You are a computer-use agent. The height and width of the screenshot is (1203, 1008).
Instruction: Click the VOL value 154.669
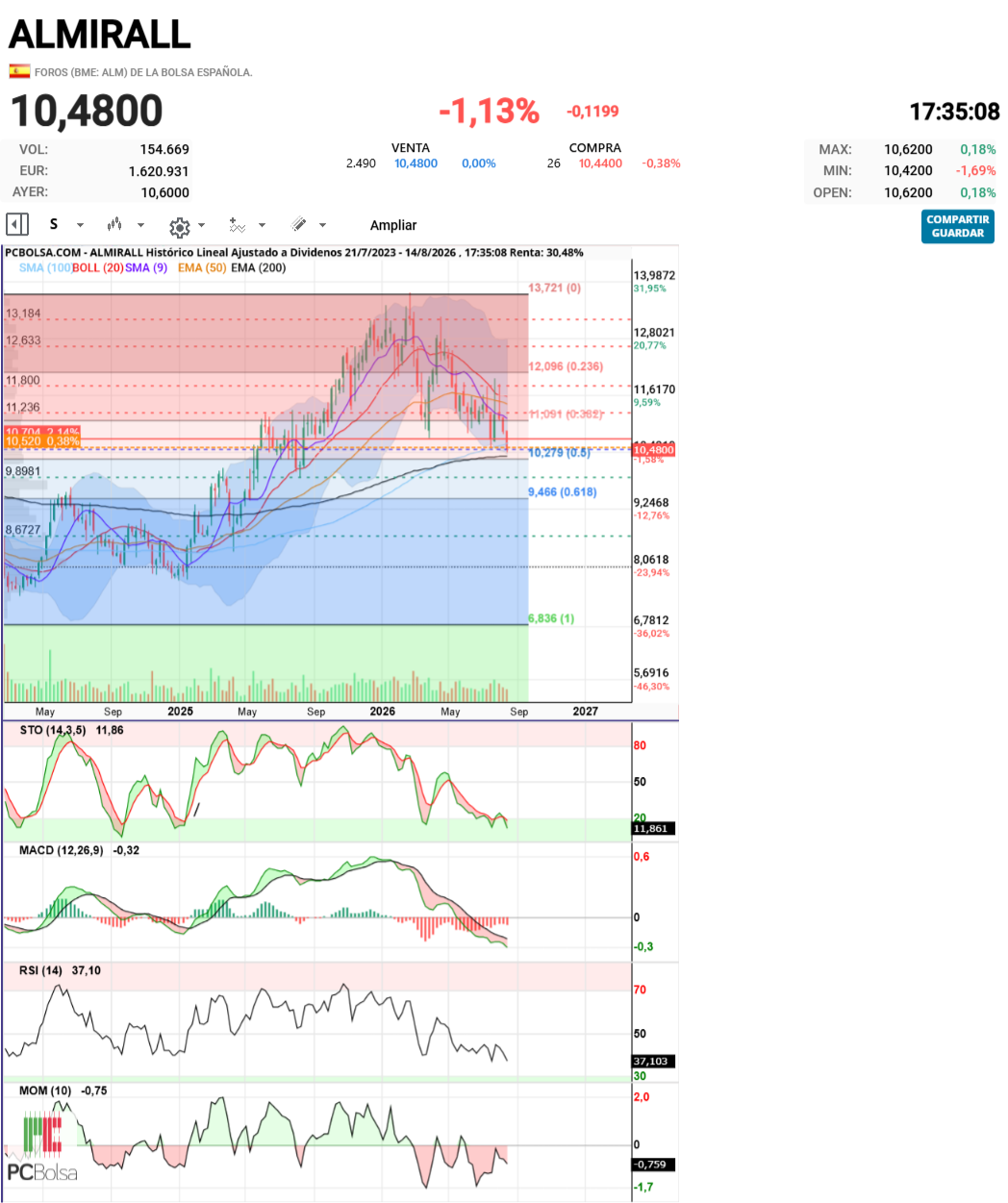point(164,149)
